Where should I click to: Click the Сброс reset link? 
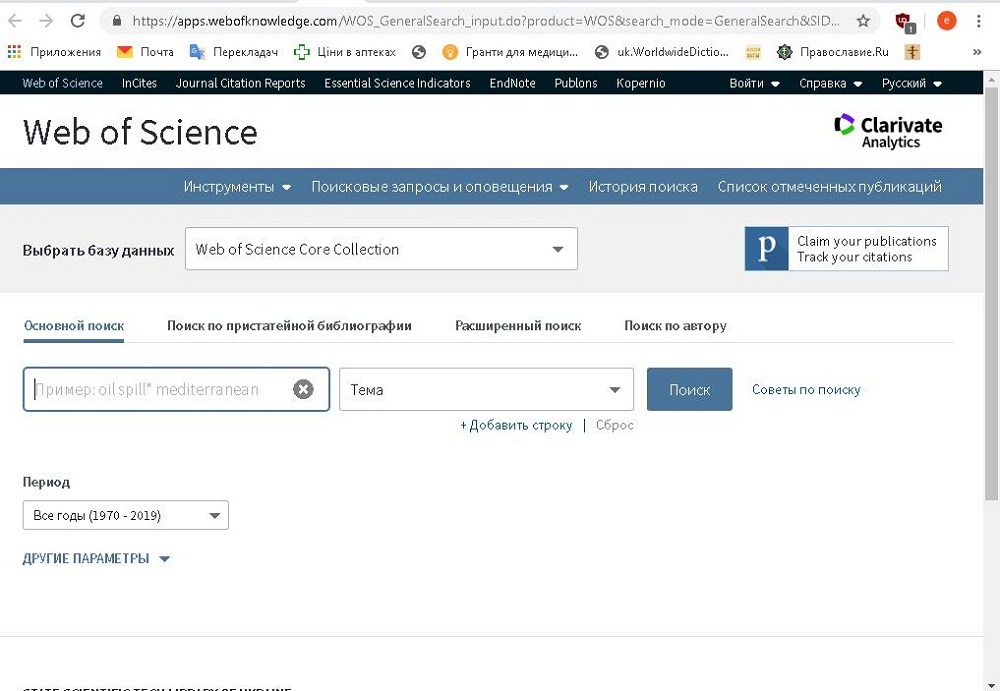pyautogui.click(x=615, y=425)
